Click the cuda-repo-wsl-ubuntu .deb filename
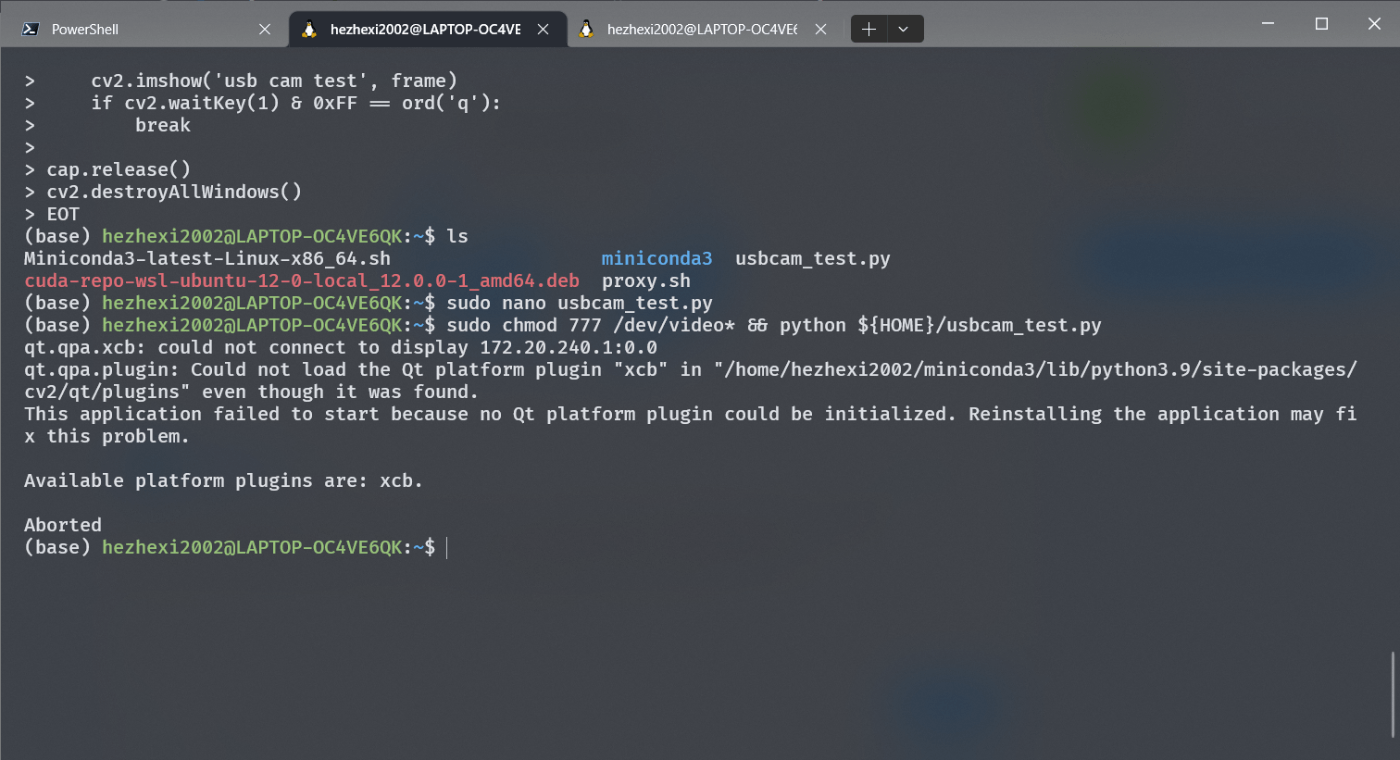The image size is (1400, 760). pos(302,281)
